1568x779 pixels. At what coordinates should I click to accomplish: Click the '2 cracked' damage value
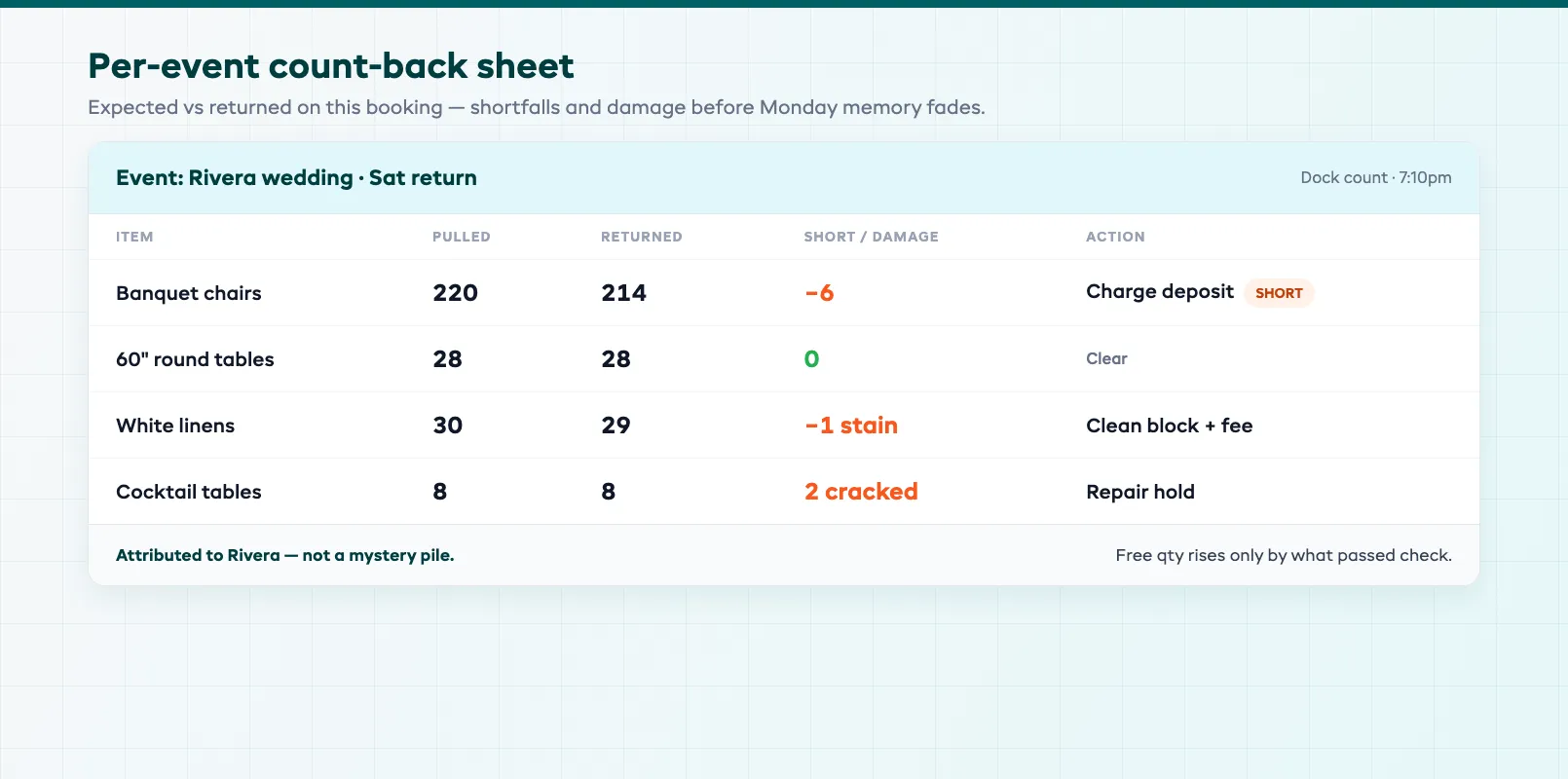pyautogui.click(x=861, y=492)
